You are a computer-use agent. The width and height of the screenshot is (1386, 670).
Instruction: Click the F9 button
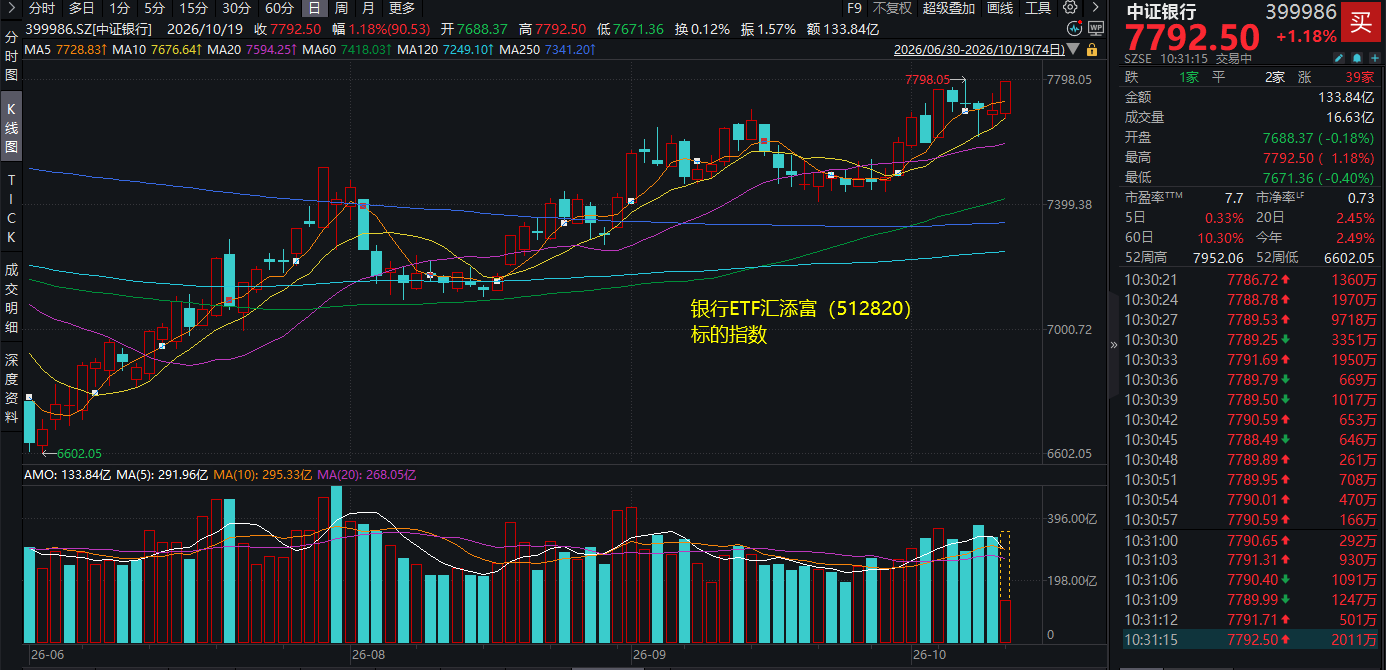[854, 8]
